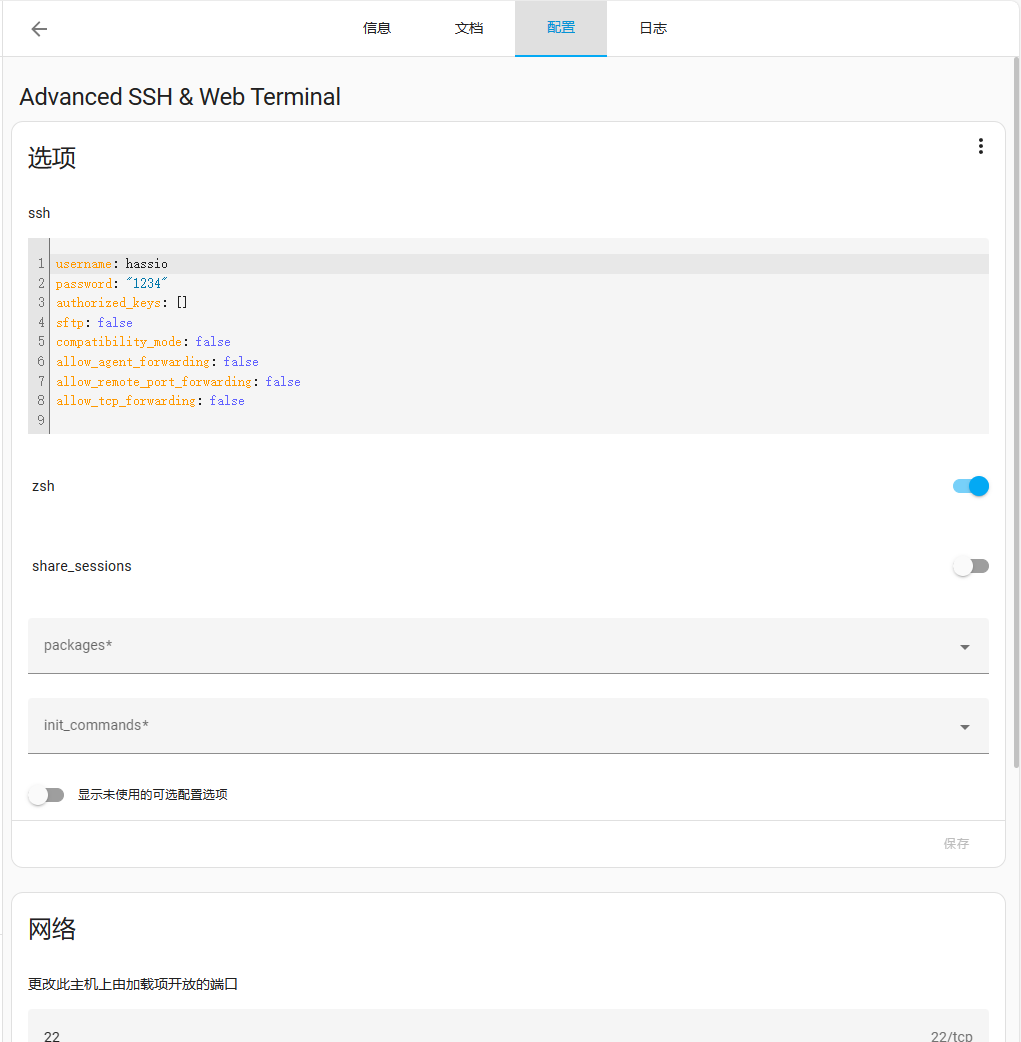Click the page vertical scrollbar
This screenshot has height=1042, width=1021.
[x=1016, y=412]
